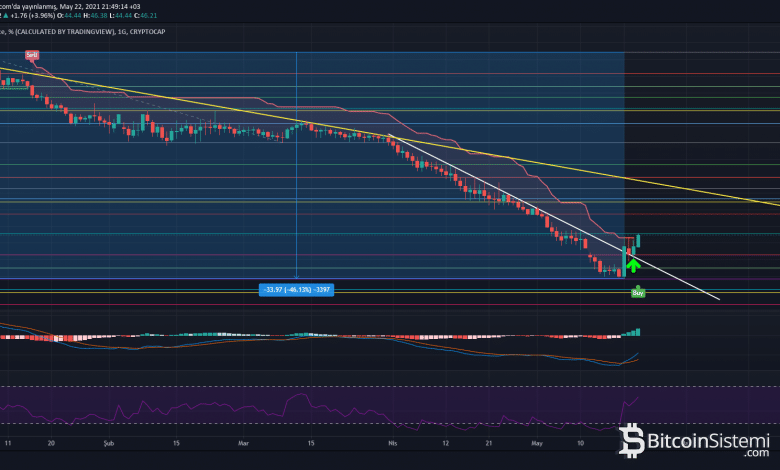Click the green Buy signal label
This screenshot has width=780, height=470.
click(638, 292)
